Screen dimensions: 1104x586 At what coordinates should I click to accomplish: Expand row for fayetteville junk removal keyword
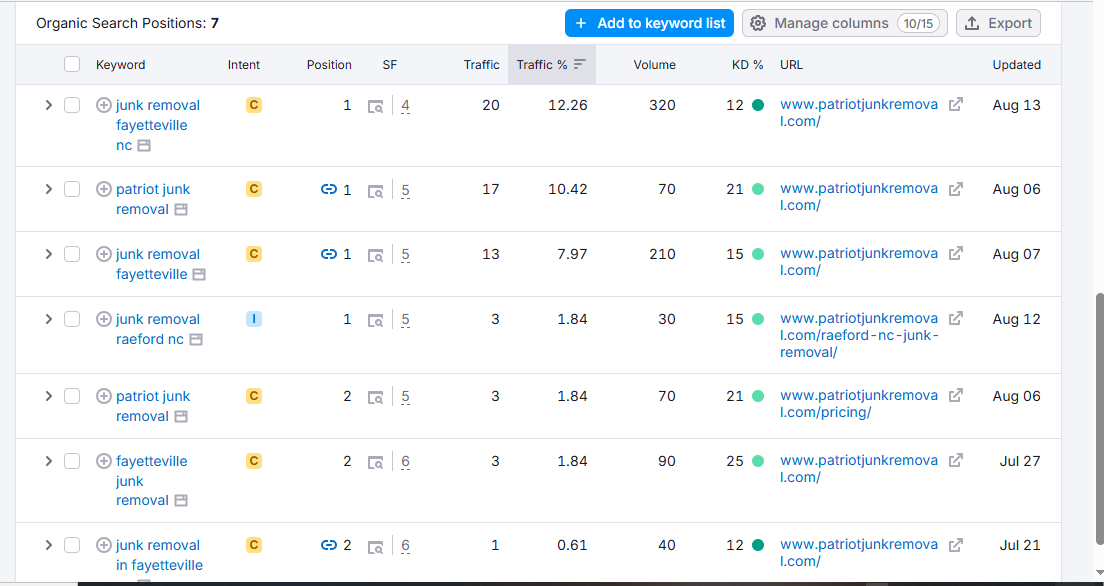click(x=47, y=461)
